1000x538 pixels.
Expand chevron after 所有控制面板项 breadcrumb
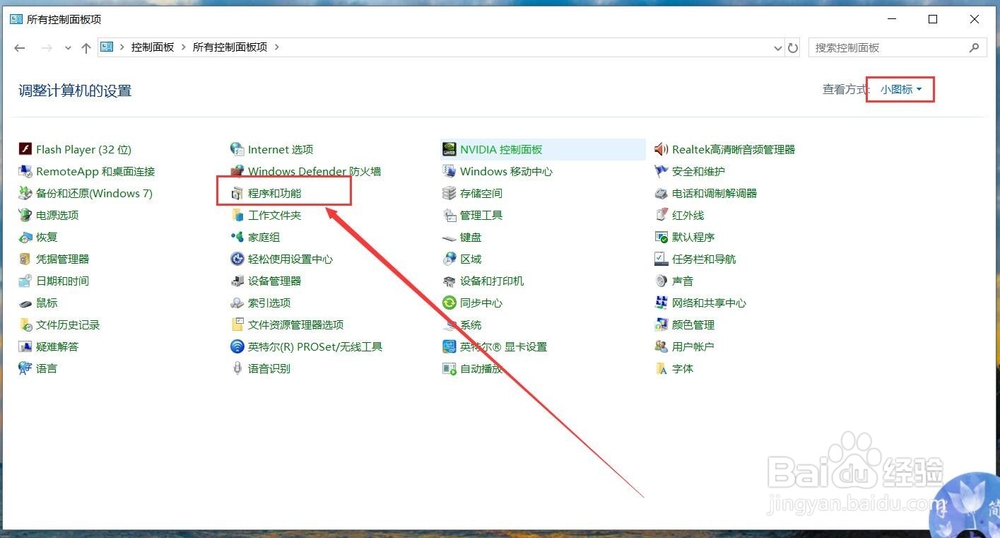(277, 47)
